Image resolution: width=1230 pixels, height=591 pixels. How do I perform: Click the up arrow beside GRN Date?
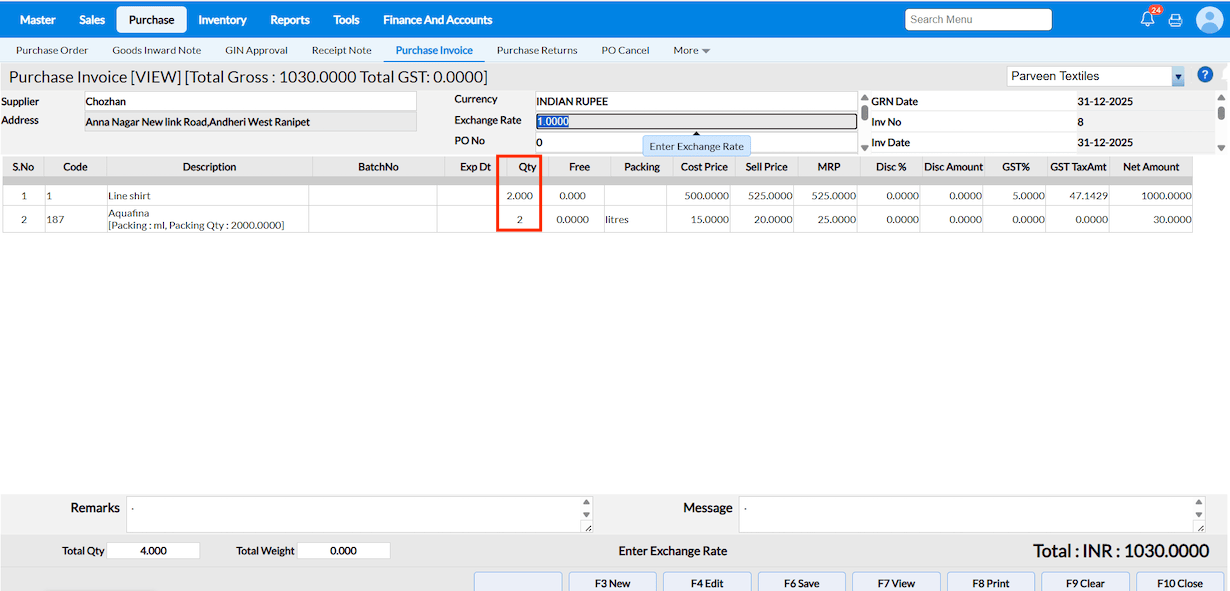coord(865,98)
